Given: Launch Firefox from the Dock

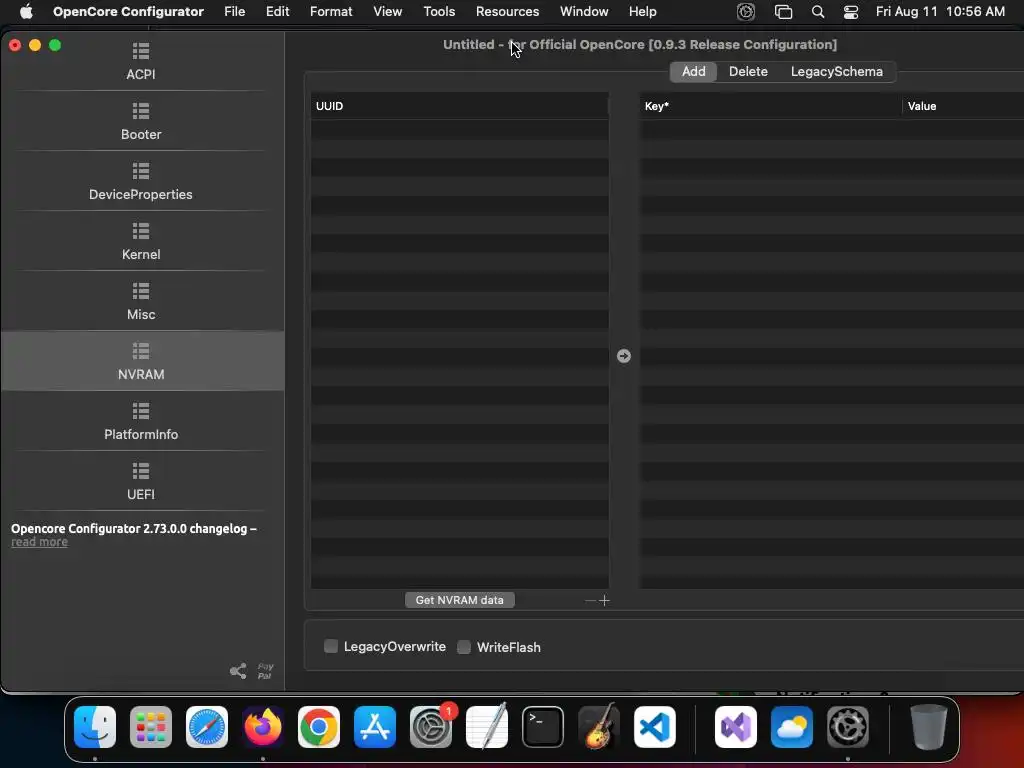Looking at the screenshot, I should click(263, 727).
